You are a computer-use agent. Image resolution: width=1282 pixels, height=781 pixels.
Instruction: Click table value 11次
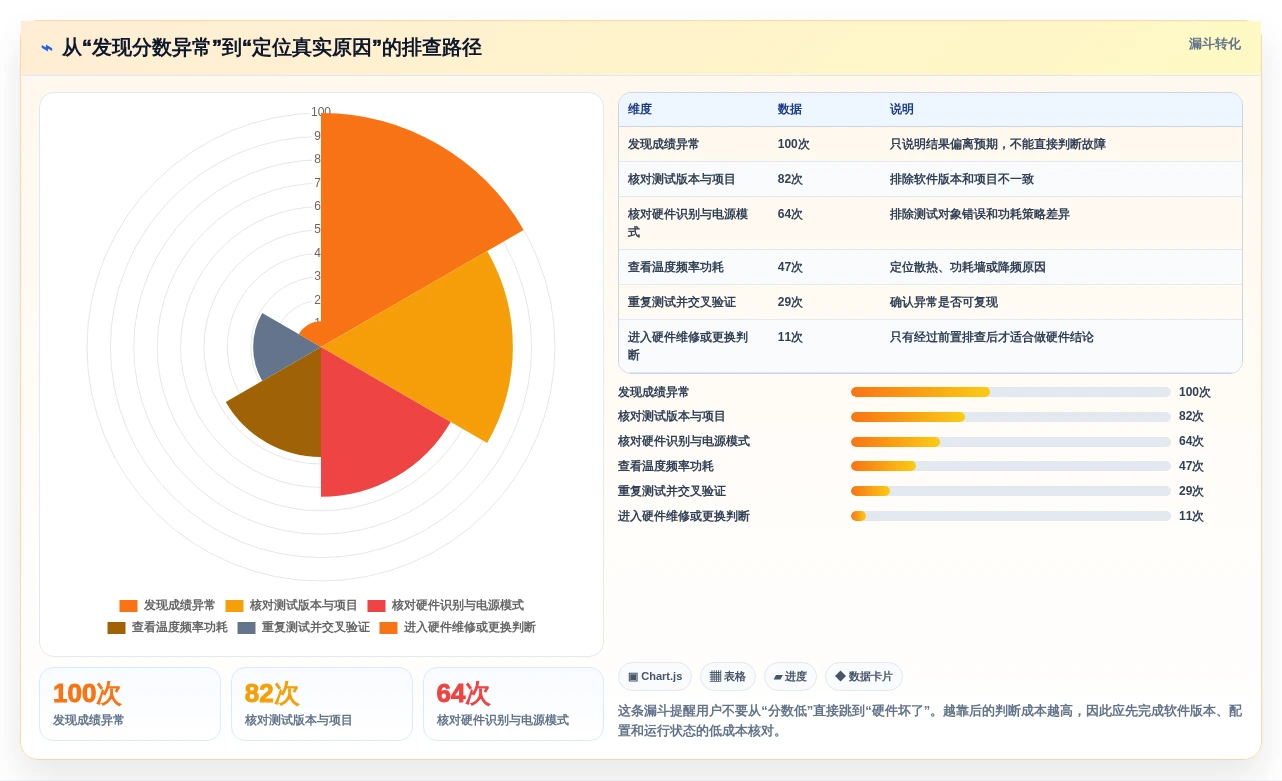click(x=790, y=338)
